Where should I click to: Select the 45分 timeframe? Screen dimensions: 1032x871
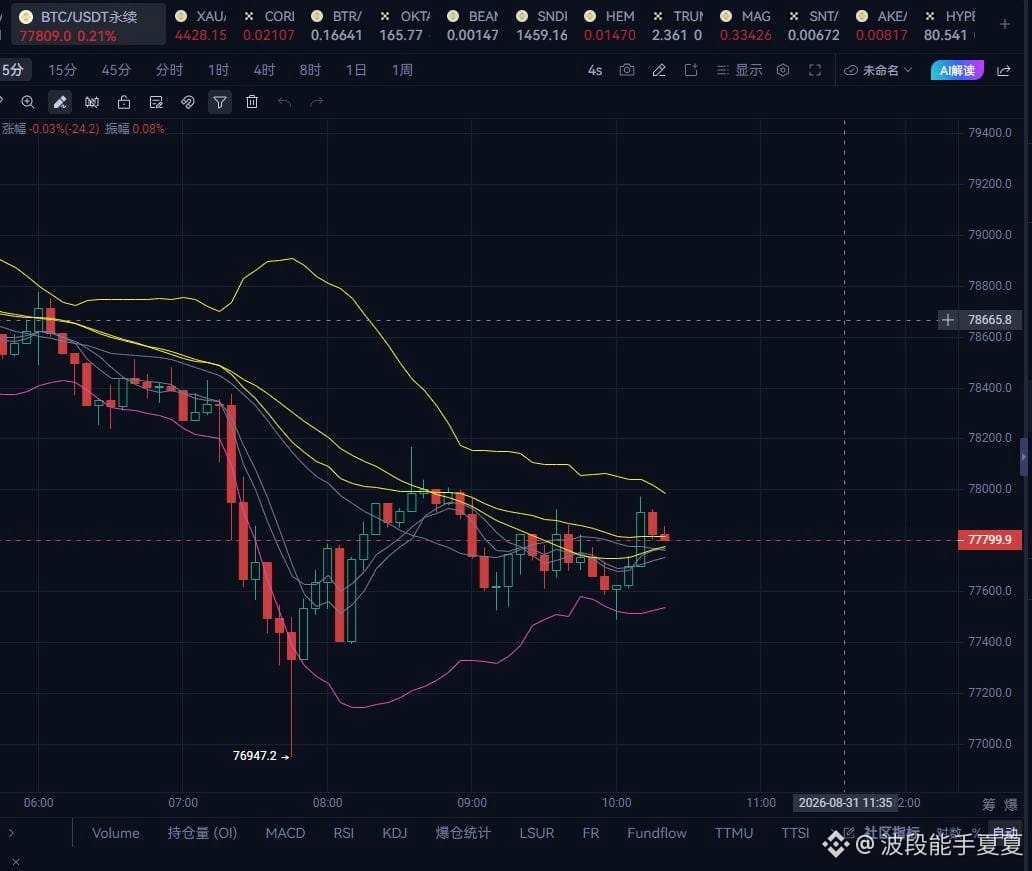(x=116, y=70)
